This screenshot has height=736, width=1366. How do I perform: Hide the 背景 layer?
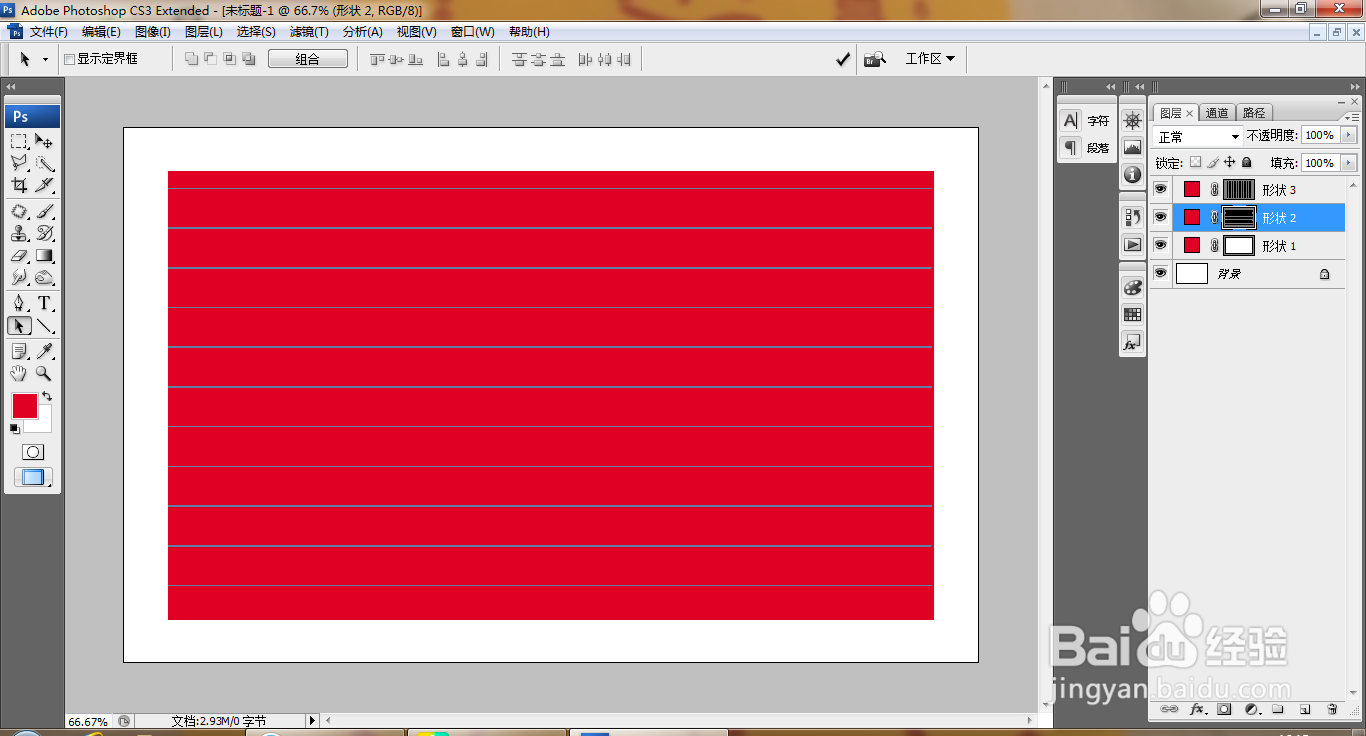point(1161,273)
